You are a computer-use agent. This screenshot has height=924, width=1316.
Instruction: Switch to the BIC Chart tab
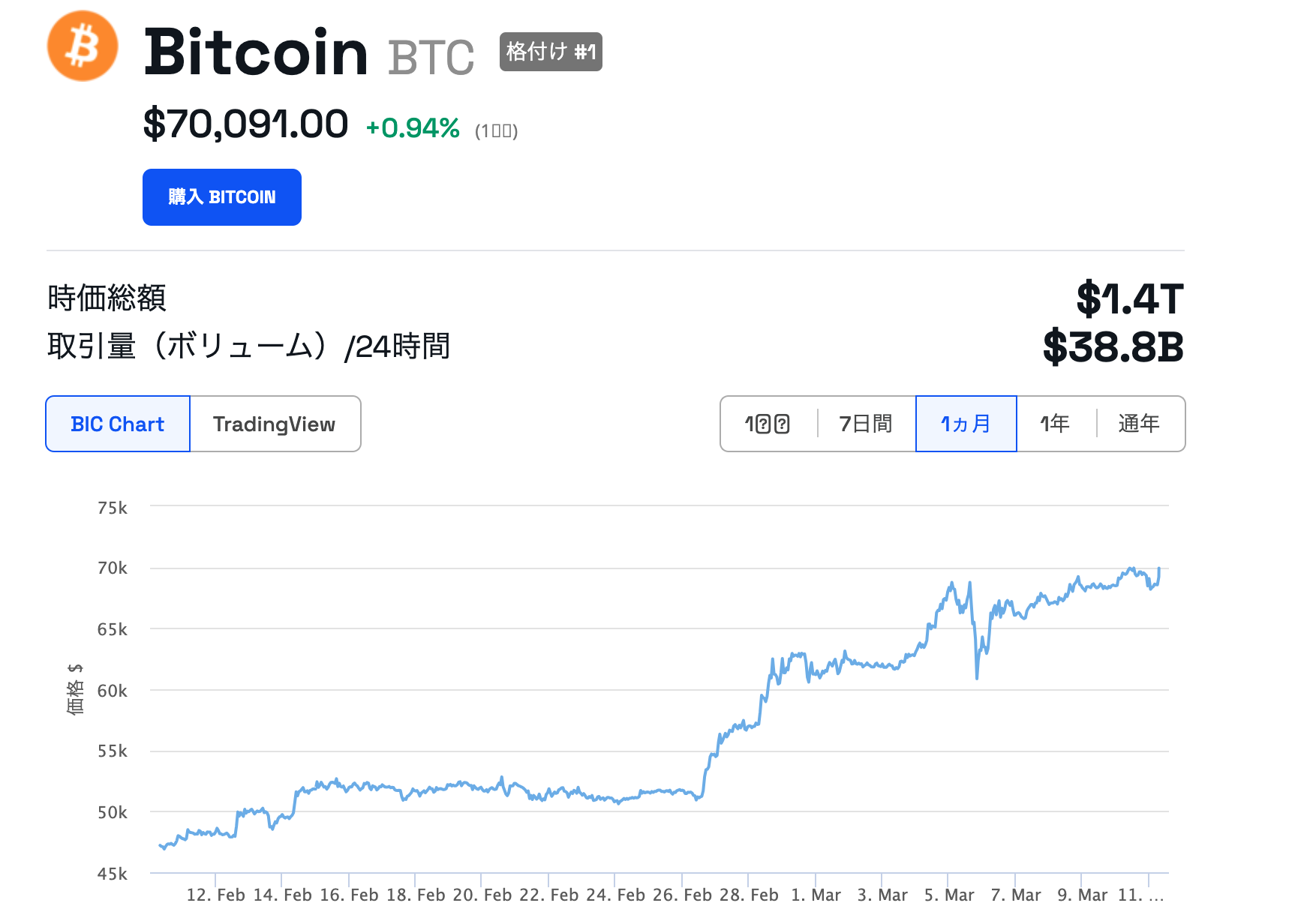click(118, 424)
